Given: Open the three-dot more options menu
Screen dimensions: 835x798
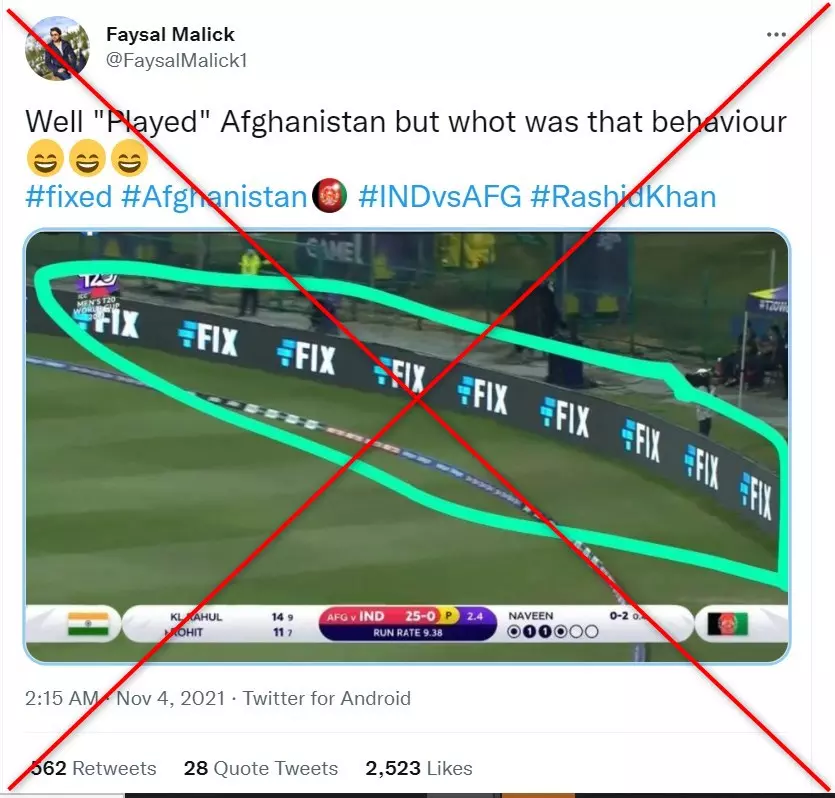Looking at the screenshot, I should pos(776,35).
